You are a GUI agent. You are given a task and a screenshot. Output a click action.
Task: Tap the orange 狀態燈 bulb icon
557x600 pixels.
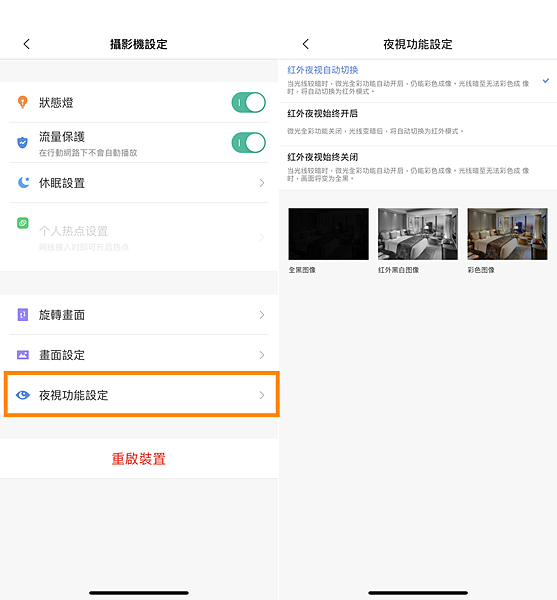coord(23,102)
